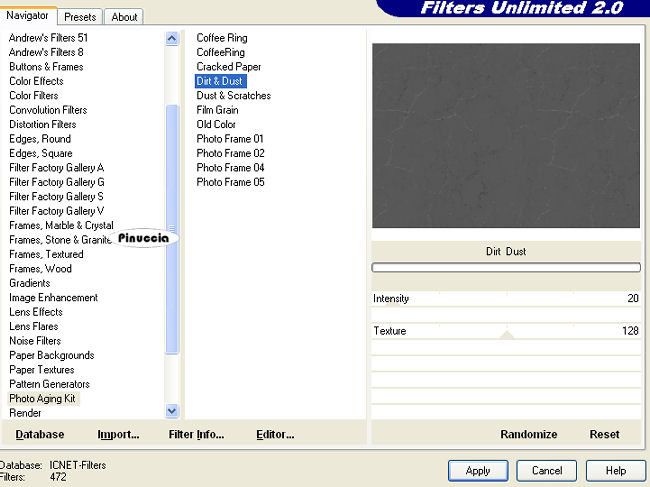Image resolution: width=650 pixels, height=487 pixels.
Task: Select Gradients category
Action: [x=29, y=283]
